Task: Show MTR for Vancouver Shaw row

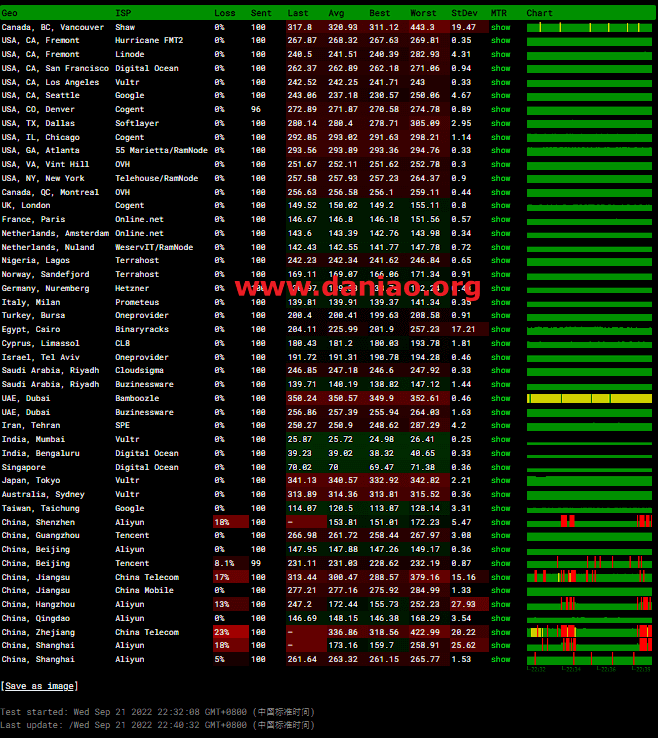Action: [500, 27]
